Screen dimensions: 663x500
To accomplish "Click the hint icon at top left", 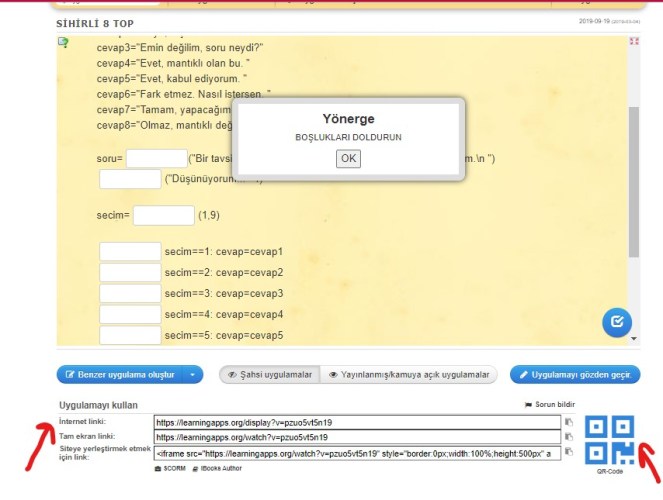I will point(64,42).
